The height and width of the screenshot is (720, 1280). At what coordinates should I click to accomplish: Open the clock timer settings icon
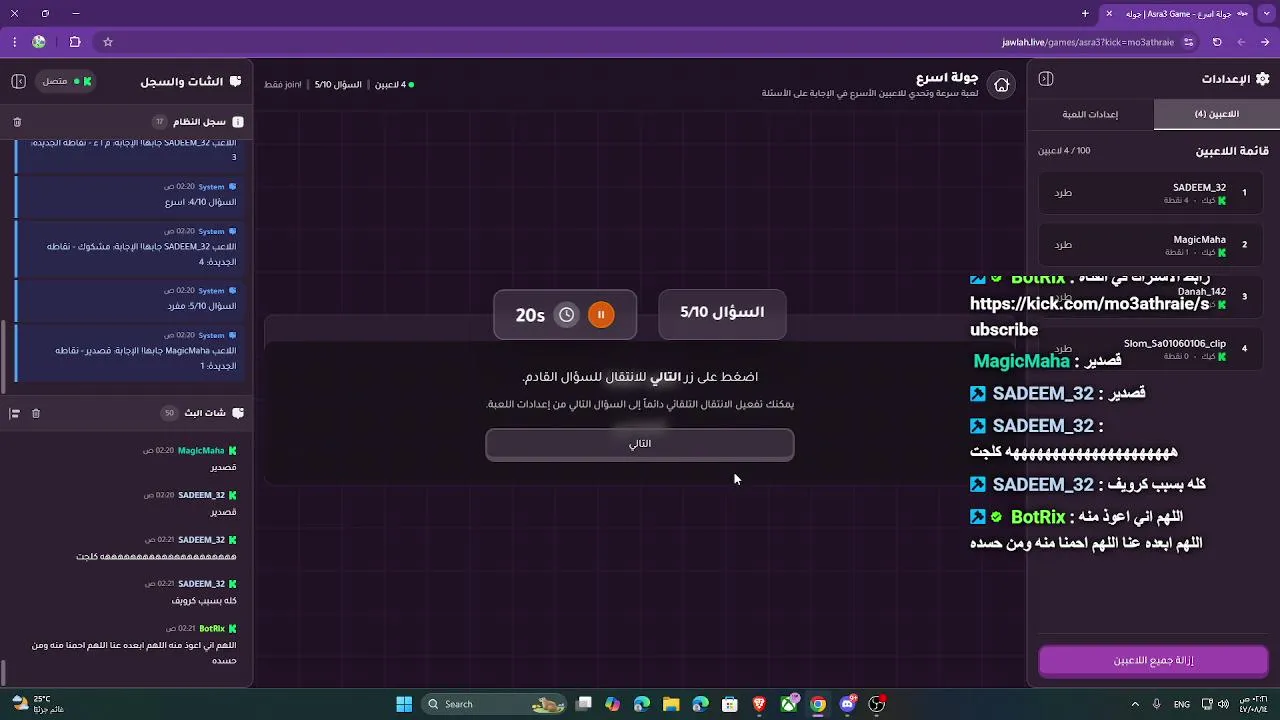pos(567,315)
